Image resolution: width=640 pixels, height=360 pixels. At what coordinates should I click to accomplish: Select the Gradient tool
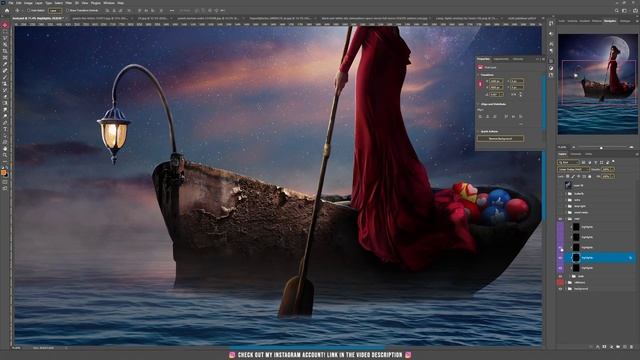(x=5, y=104)
